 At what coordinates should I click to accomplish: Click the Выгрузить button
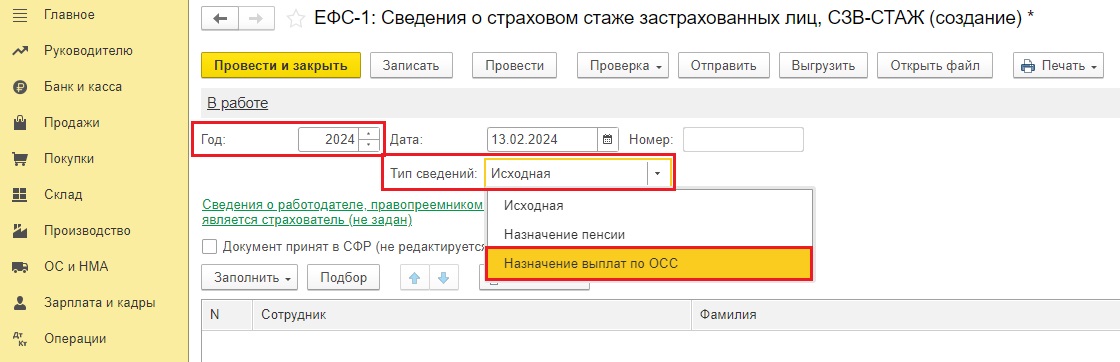coord(823,66)
